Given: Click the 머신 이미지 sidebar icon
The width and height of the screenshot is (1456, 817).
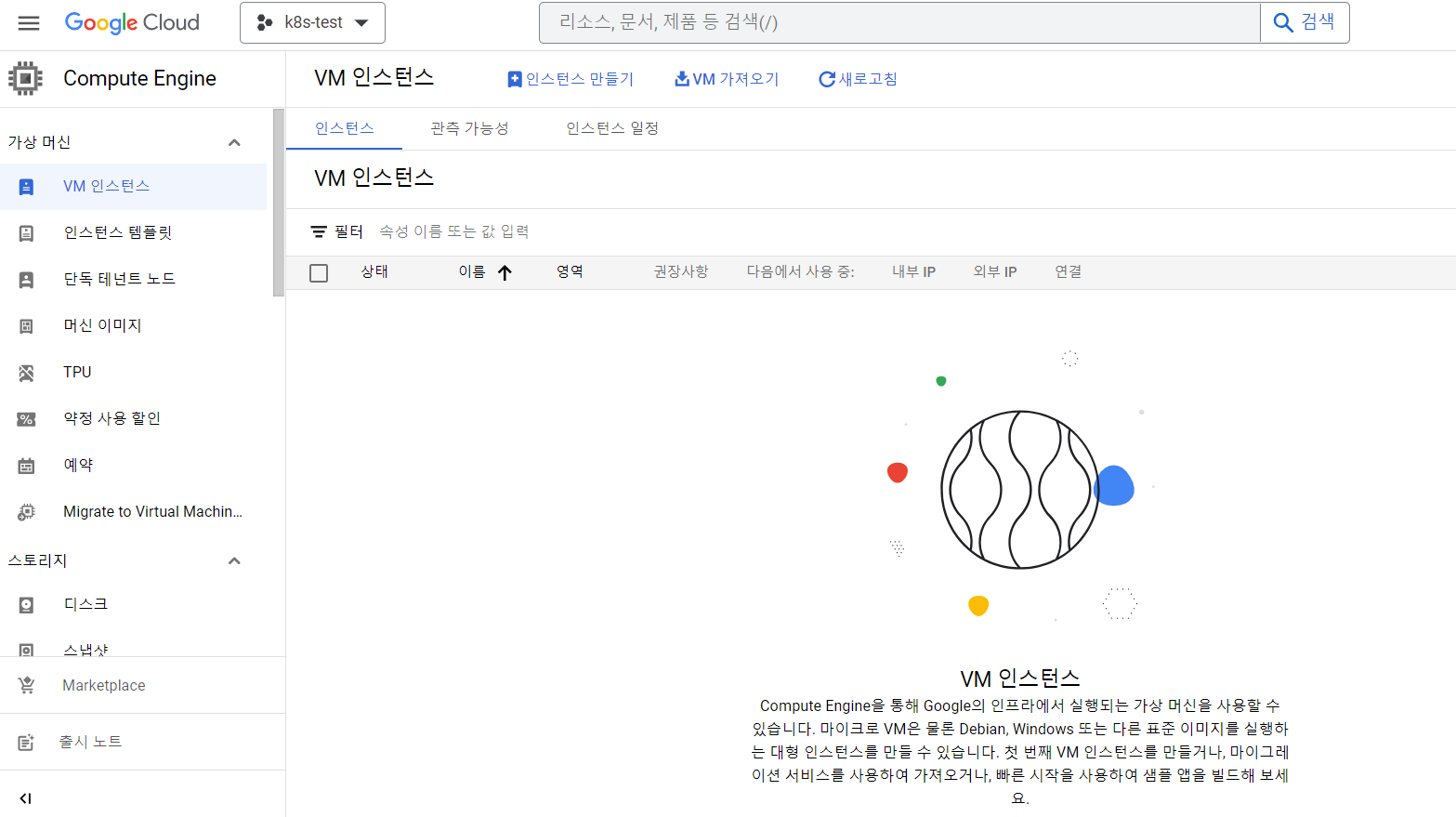Looking at the screenshot, I should [x=26, y=326].
